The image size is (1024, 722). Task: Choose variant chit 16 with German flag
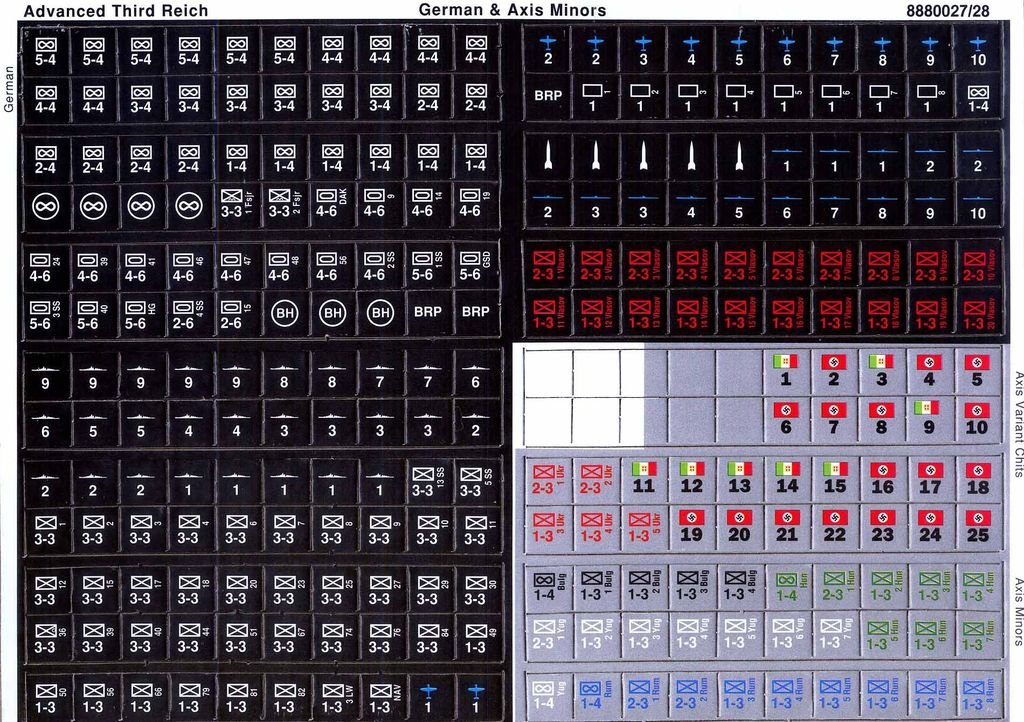coord(882,479)
